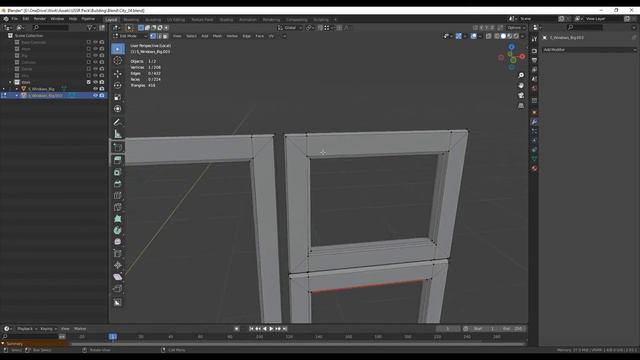The height and width of the screenshot is (360, 640).
Task: Activate the Extrude Region tool
Action: [x=118, y=160]
